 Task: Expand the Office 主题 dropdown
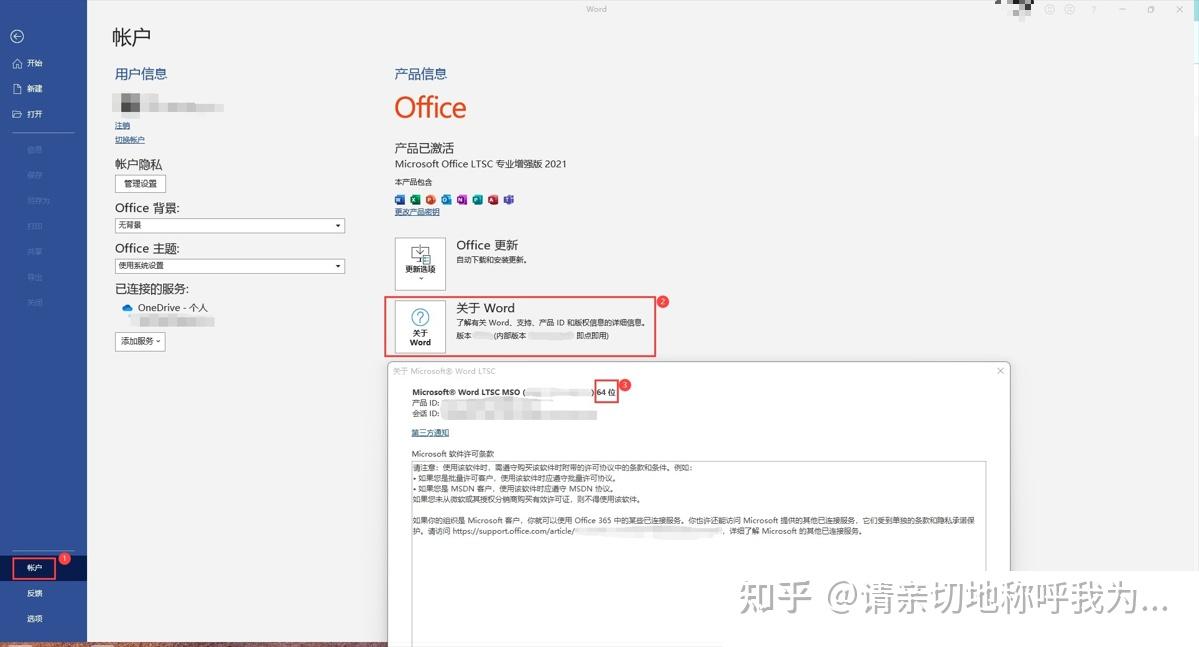pos(229,266)
